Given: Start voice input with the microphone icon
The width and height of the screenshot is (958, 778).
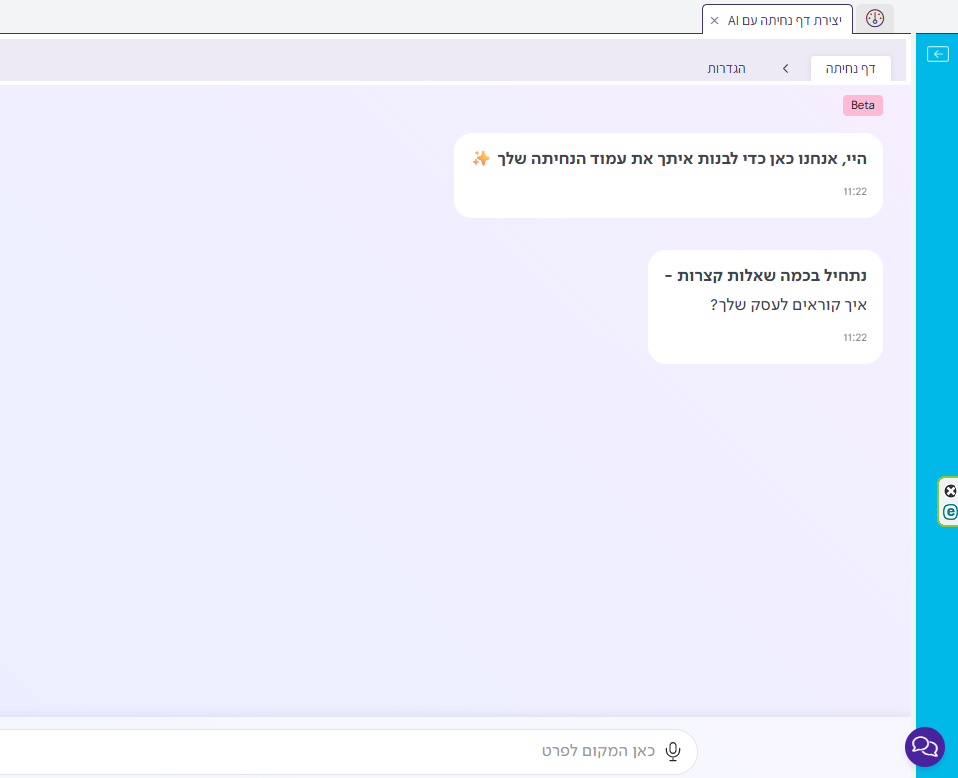Looking at the screenshot, I should 673,750.
